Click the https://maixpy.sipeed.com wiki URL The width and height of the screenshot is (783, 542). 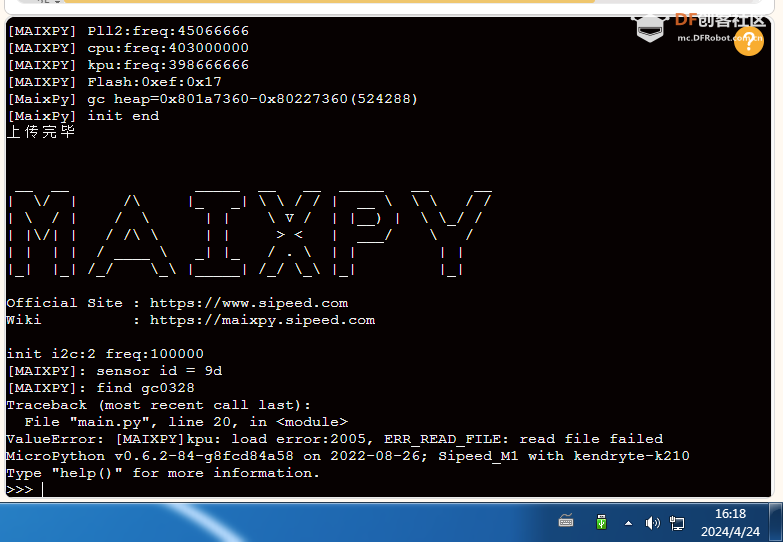pyautogui.click(x=262, y=320)
